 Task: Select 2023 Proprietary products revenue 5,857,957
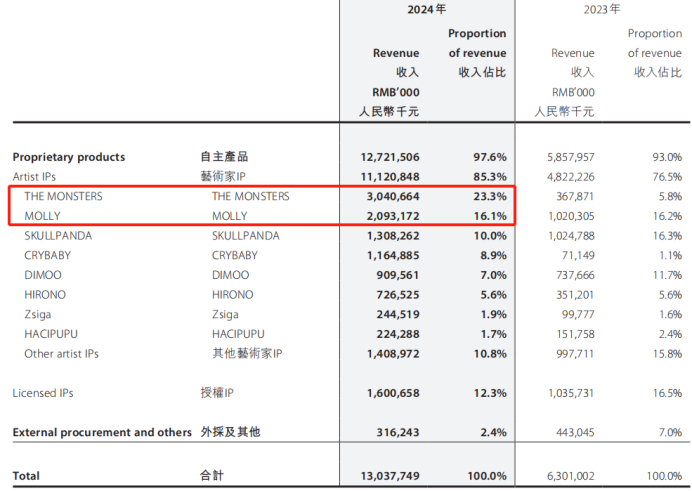coord(571,157)
